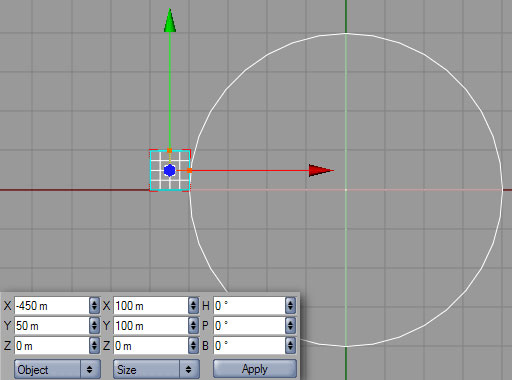The width and height of the screenshot is (512, 380).
Task: Click the blue Z-axis center handle
Action: tap(170, 170)
